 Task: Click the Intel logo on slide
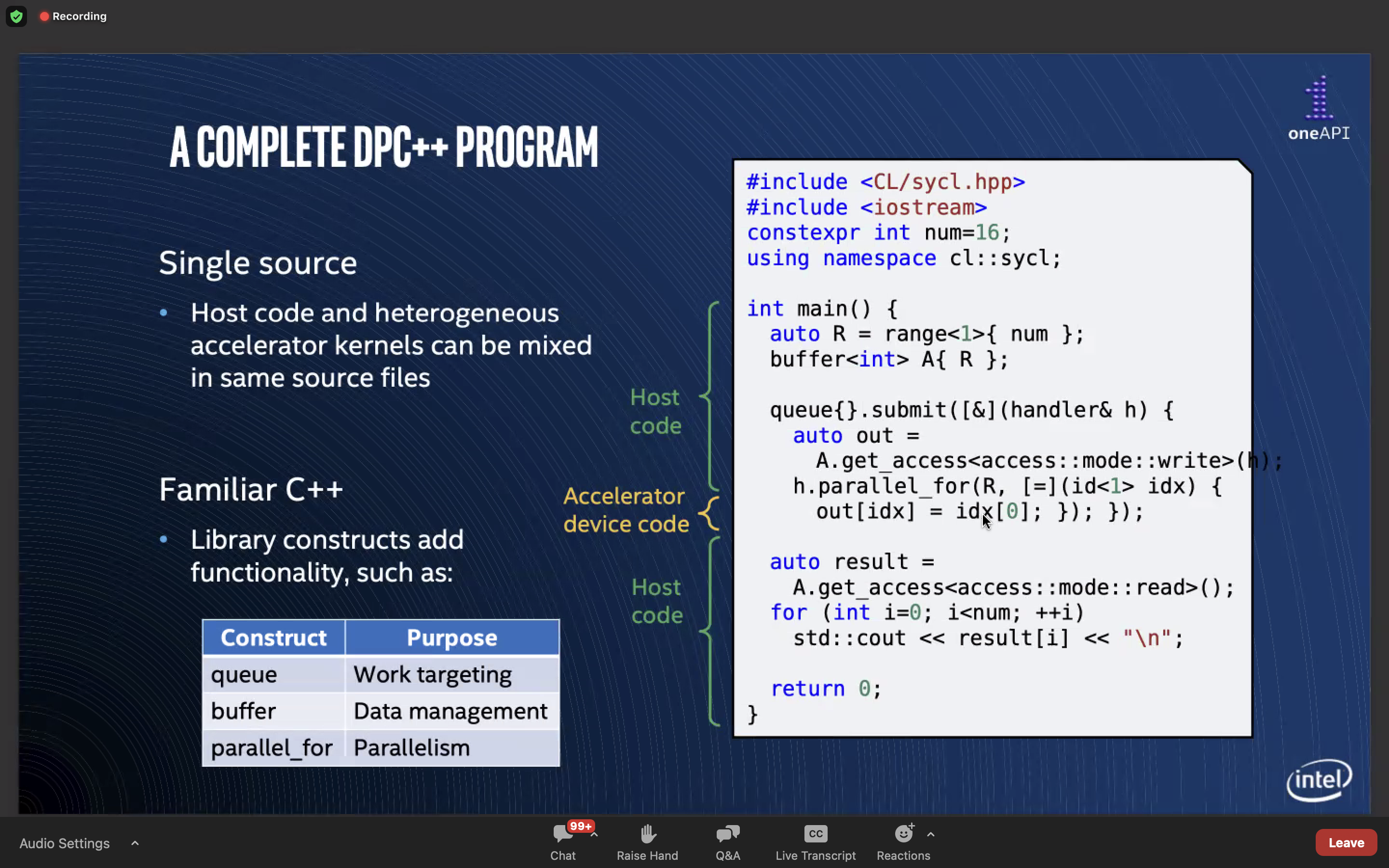pos(1319,780)
